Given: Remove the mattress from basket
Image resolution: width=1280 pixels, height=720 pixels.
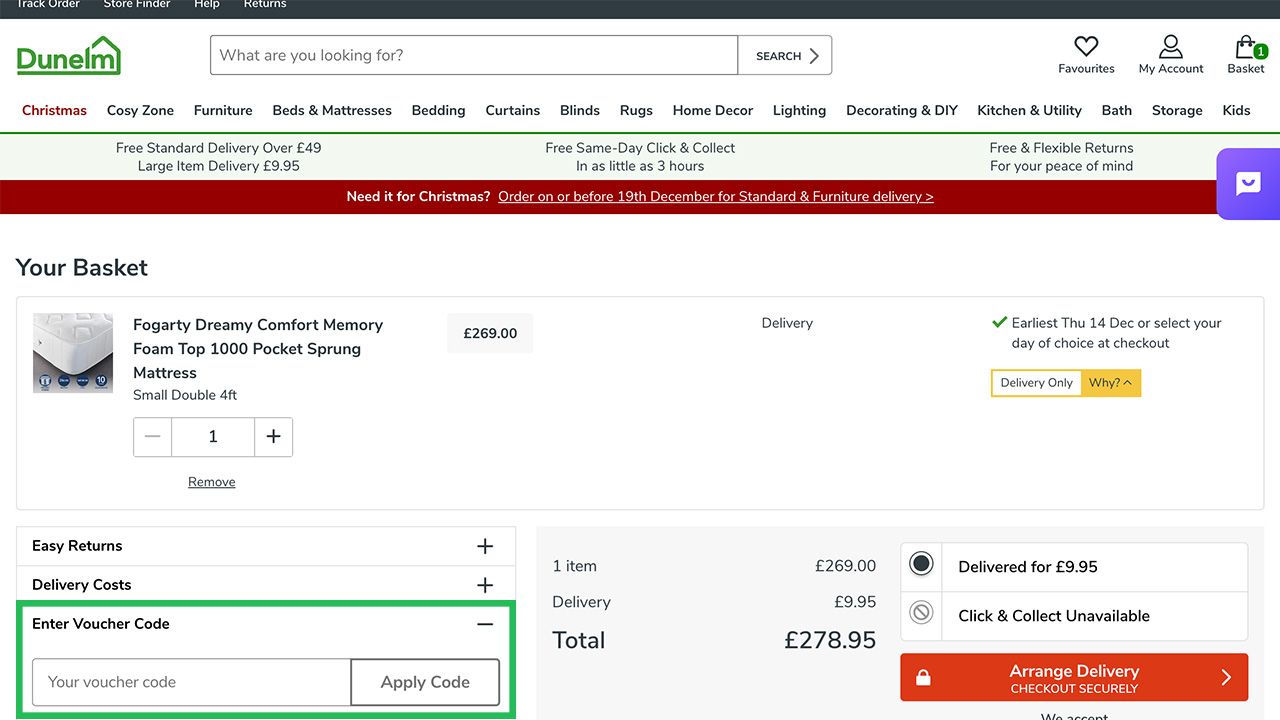Looking at the screenshot, I should click(x=212, y=482).
